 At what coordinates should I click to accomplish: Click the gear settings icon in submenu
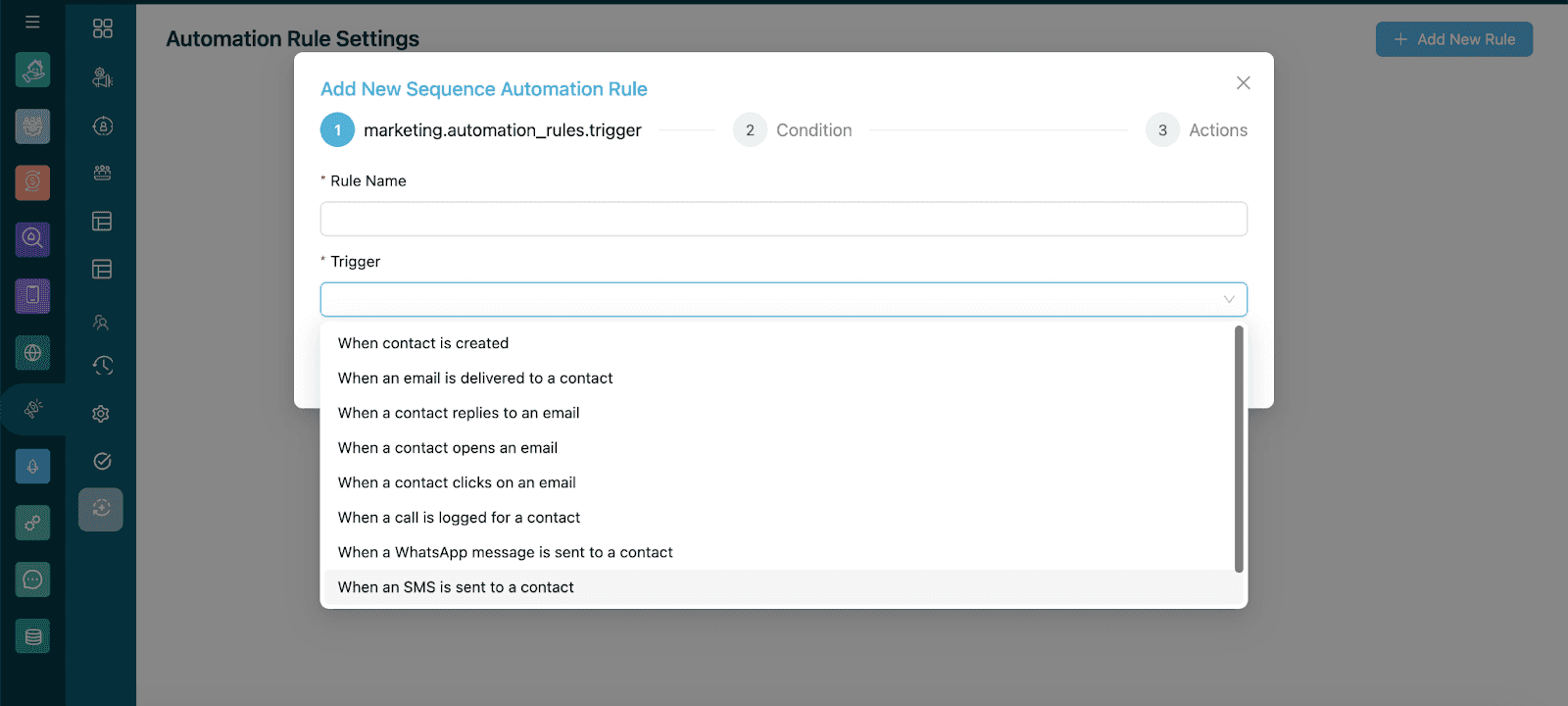coord(101,414)
